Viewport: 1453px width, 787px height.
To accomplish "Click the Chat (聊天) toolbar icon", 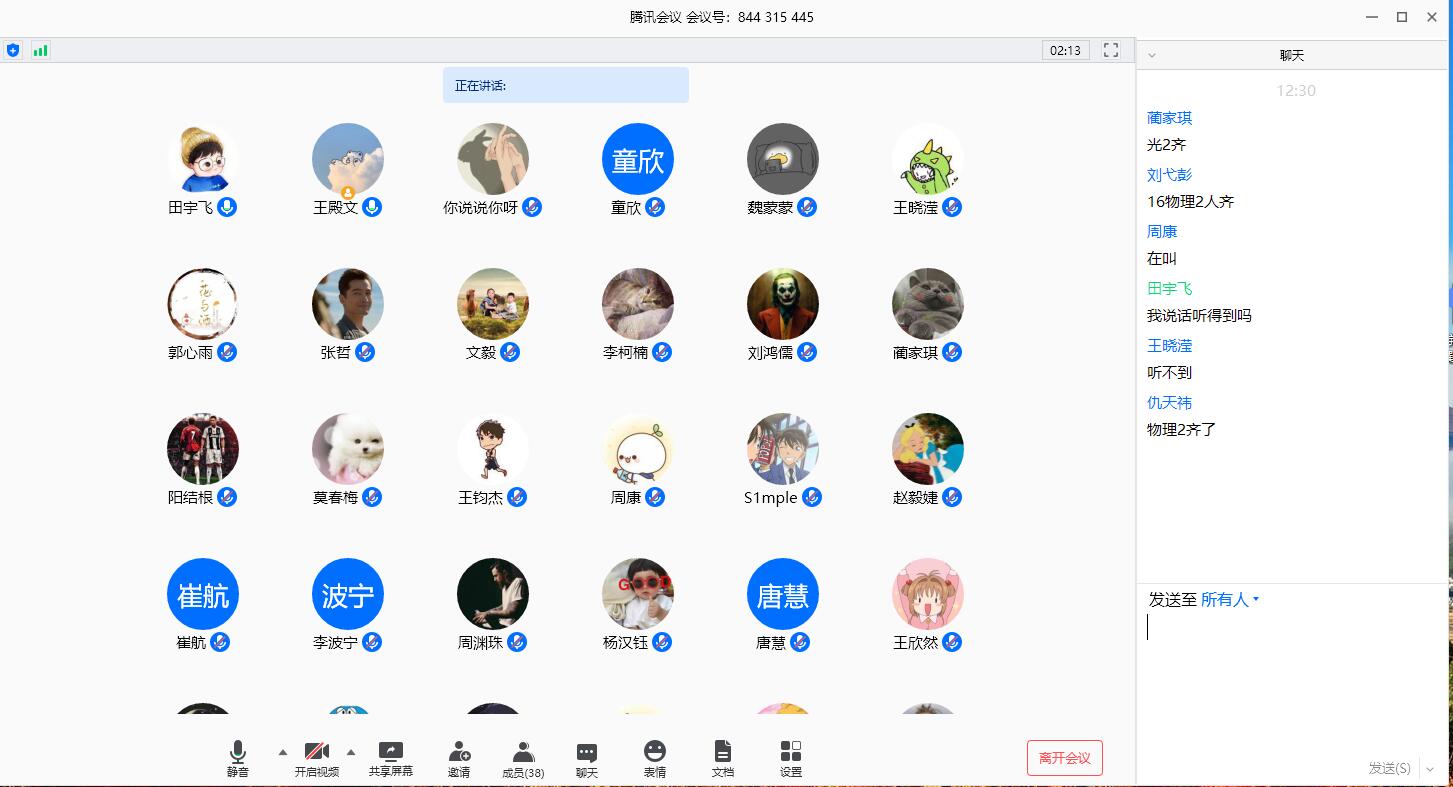I will 587,752.
